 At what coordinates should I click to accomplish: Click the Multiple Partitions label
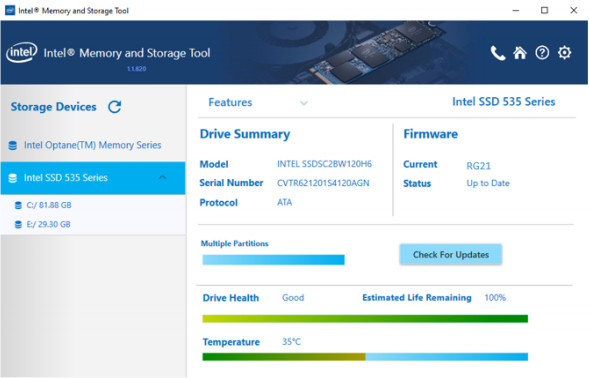(234, 243)
